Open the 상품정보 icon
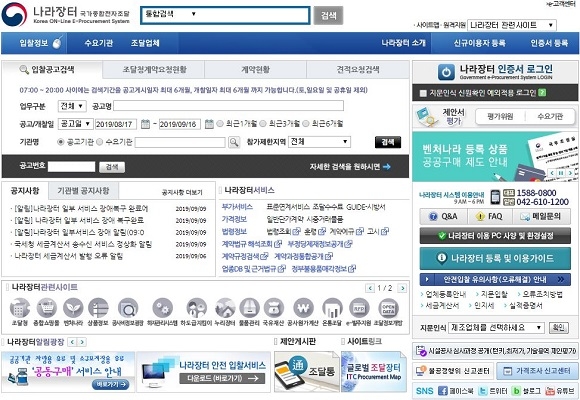The width and height of the screenshot is (580, 400). coord(98,308)
